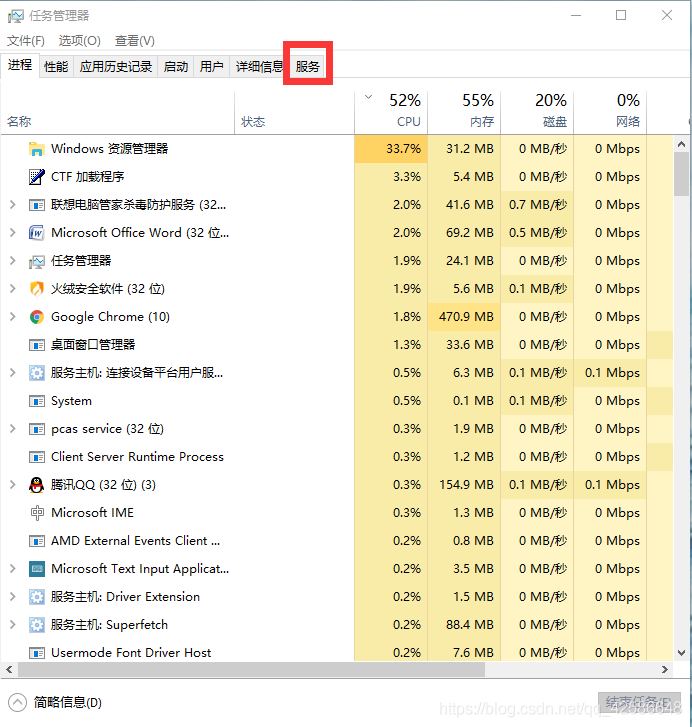Viewport: 692px width, 727px height.
Task: Collapse to 简略信息 view
Action: click(x=56, y=702)
